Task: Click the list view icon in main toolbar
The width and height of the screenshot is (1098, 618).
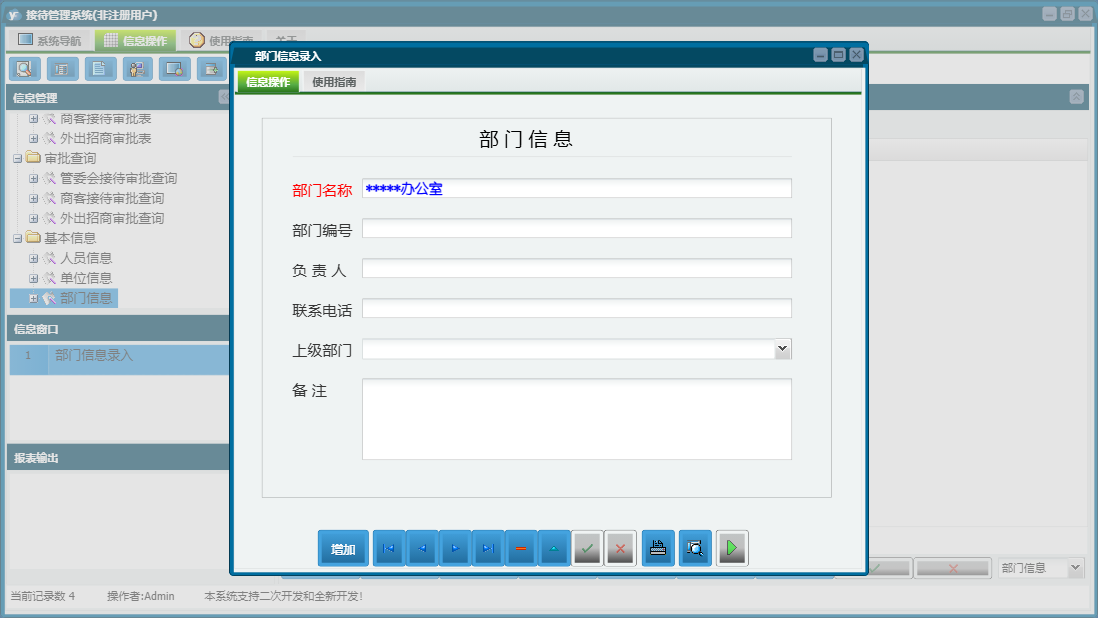Action: pyautogui.click(x=62, y=69)
